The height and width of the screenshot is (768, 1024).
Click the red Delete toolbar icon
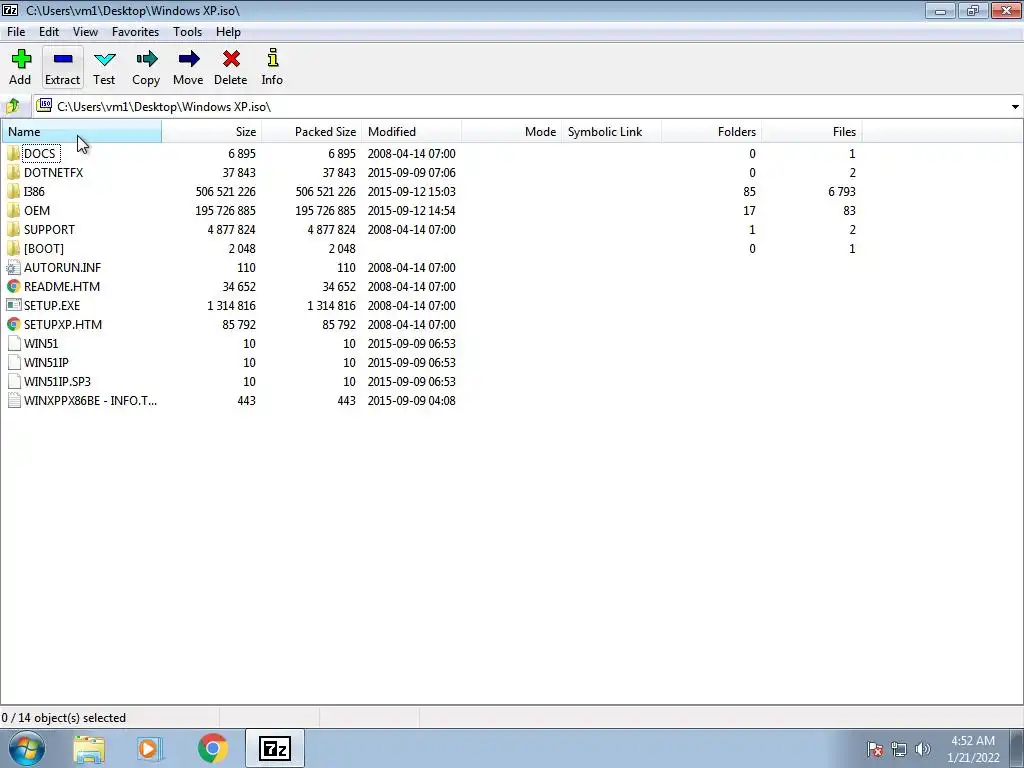(x=231, y=59)
